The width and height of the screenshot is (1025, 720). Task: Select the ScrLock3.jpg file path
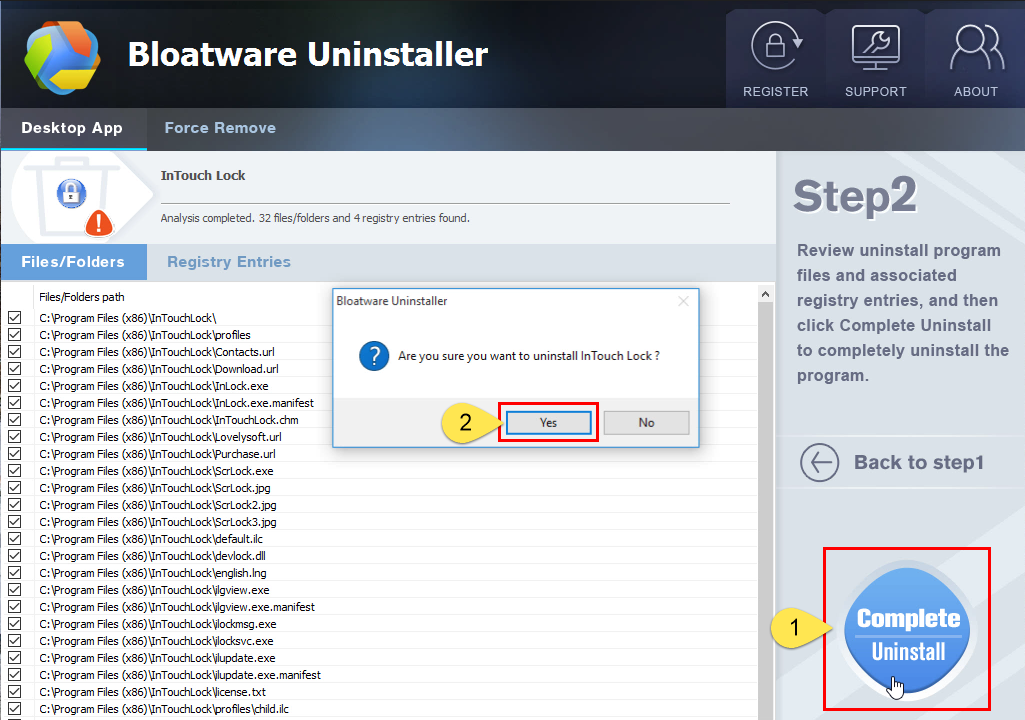[x=158, y=522]
